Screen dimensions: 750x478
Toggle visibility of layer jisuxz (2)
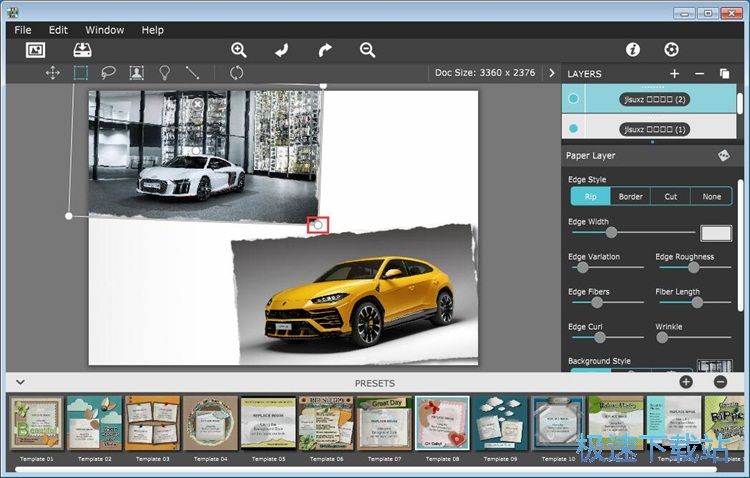point(573,99)
